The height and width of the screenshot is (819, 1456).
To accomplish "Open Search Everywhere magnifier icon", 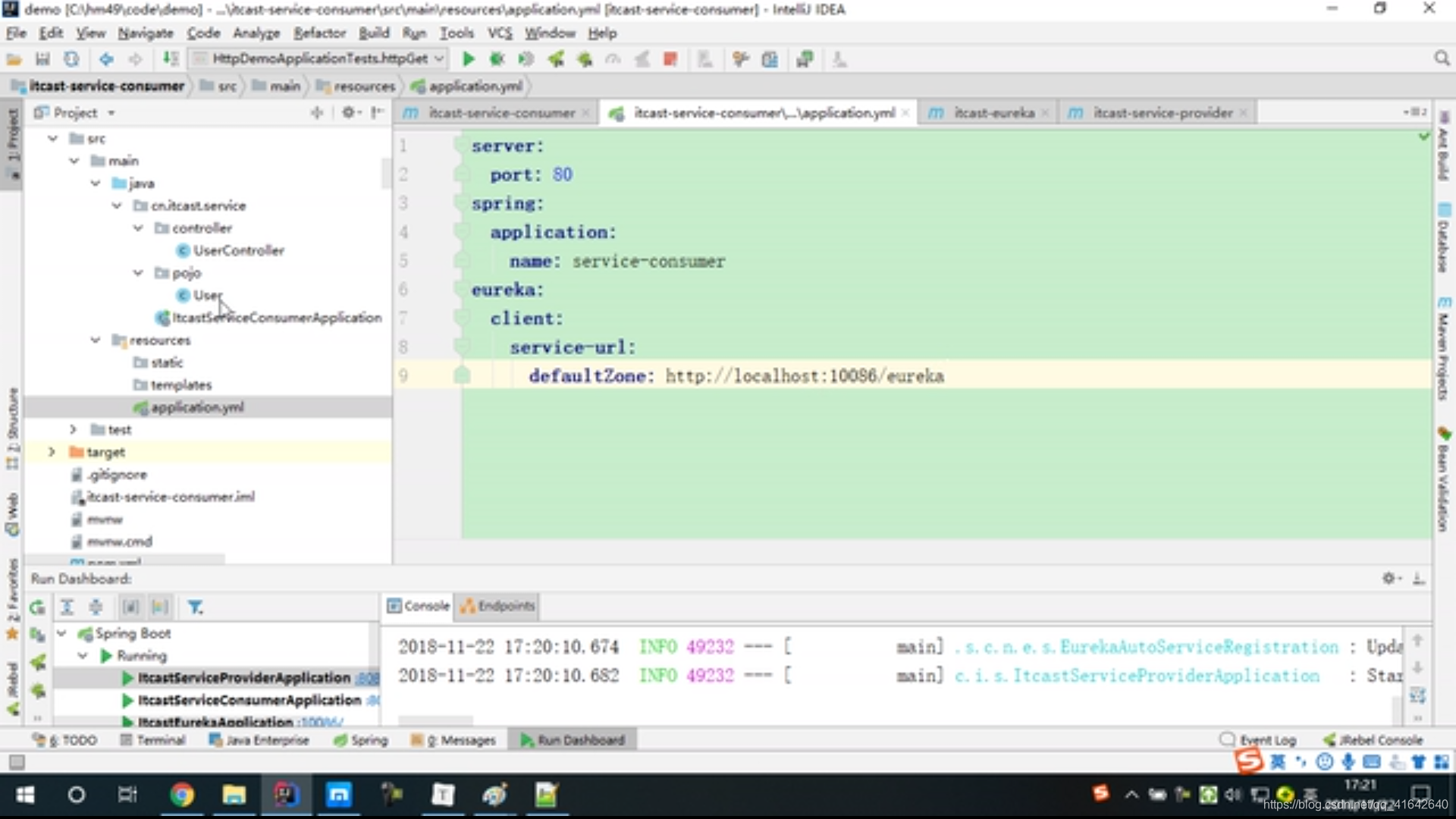I will click(1442, 59).
